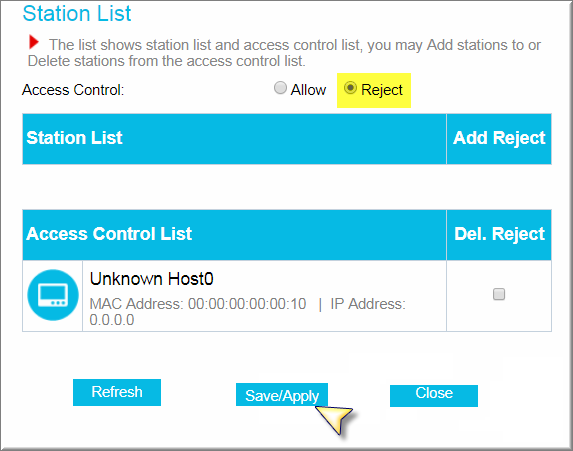The height and width of the screenshot is (451, 573).
Task: Click the Access Control List header
Action: [x=234, y=235]
